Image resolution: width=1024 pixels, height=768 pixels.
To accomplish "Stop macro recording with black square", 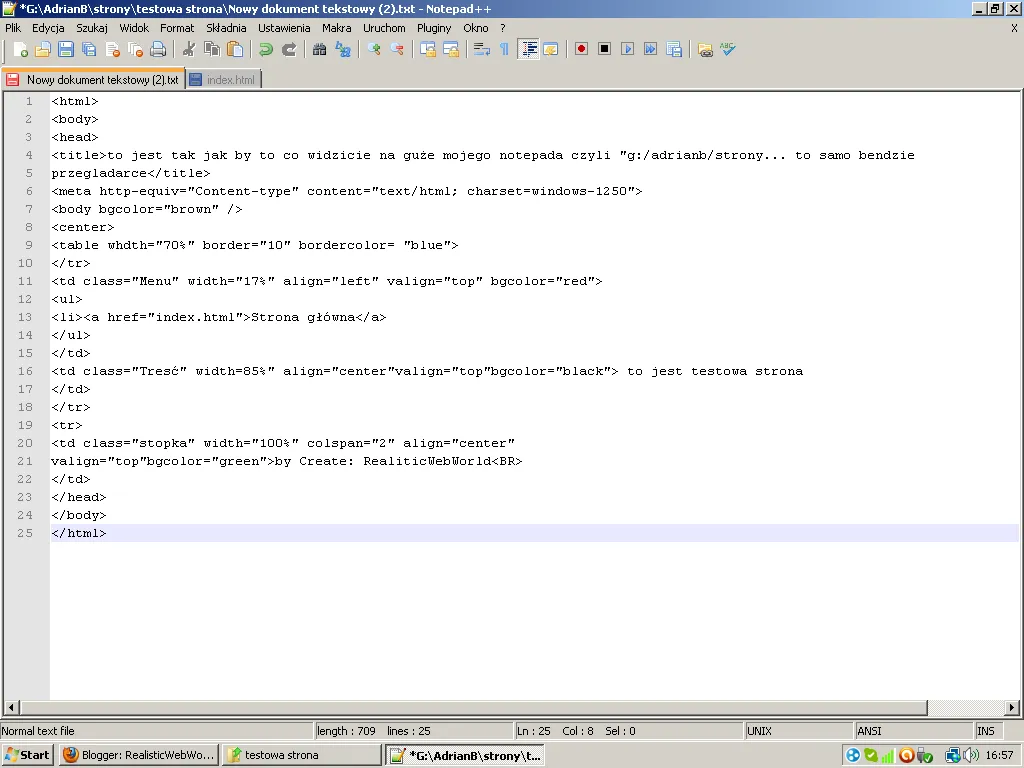I will 605,49.
